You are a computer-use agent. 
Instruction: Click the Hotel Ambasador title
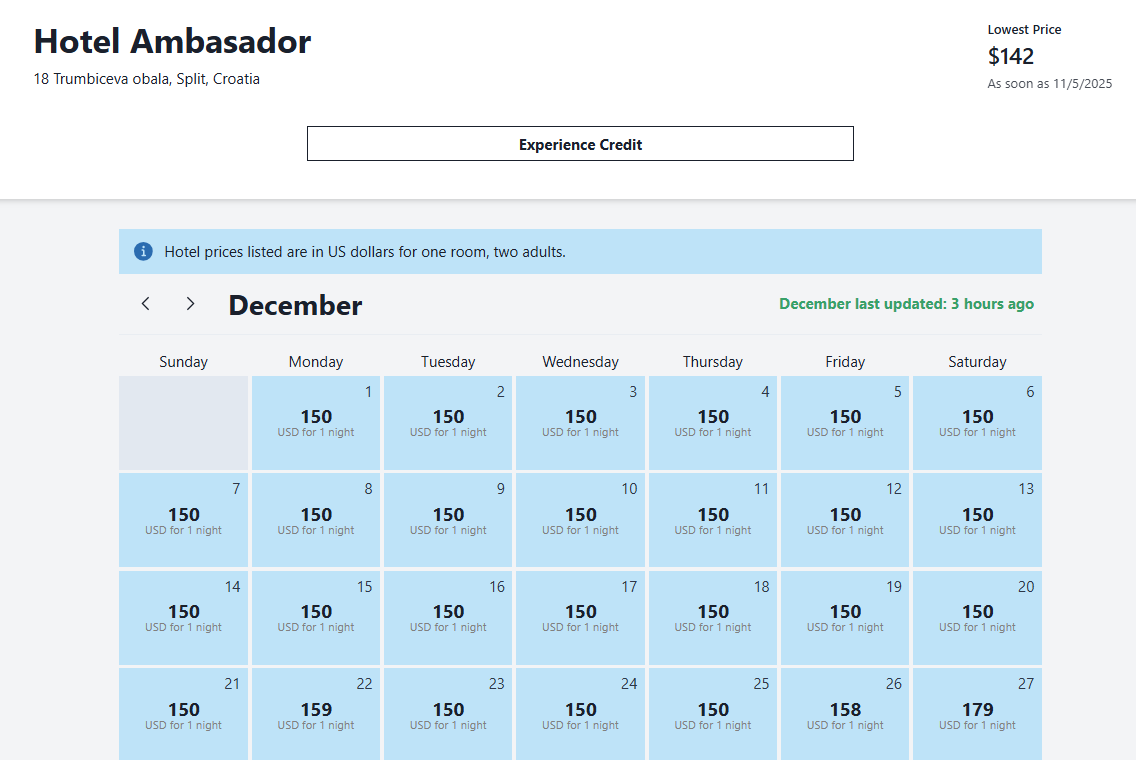172,41
